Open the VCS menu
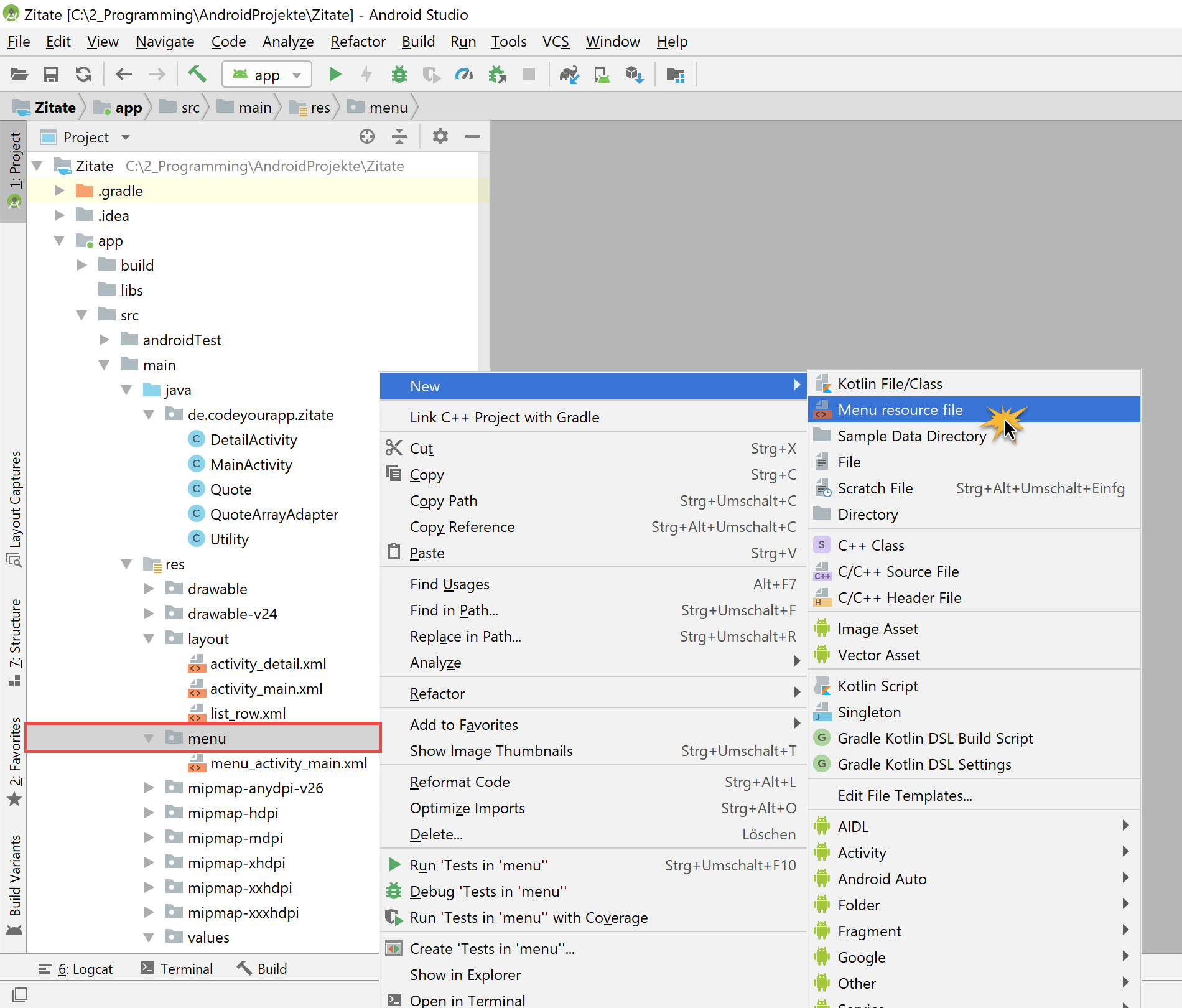 [x=556, y=42]
